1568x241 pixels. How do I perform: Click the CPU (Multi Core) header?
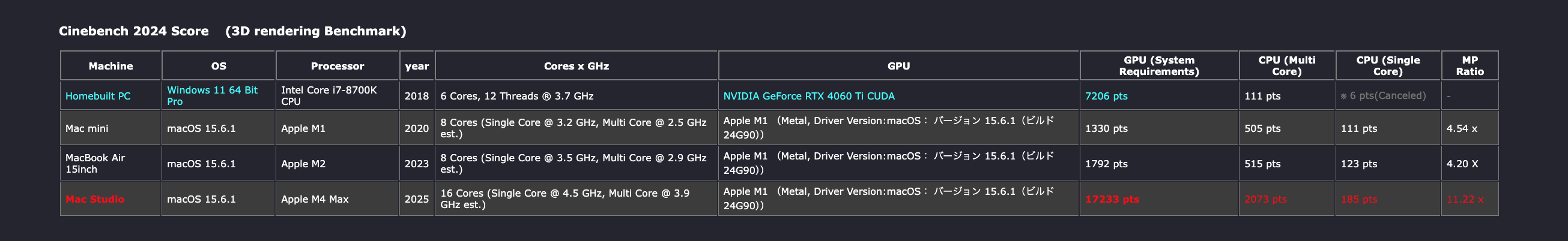[1287, 65]
